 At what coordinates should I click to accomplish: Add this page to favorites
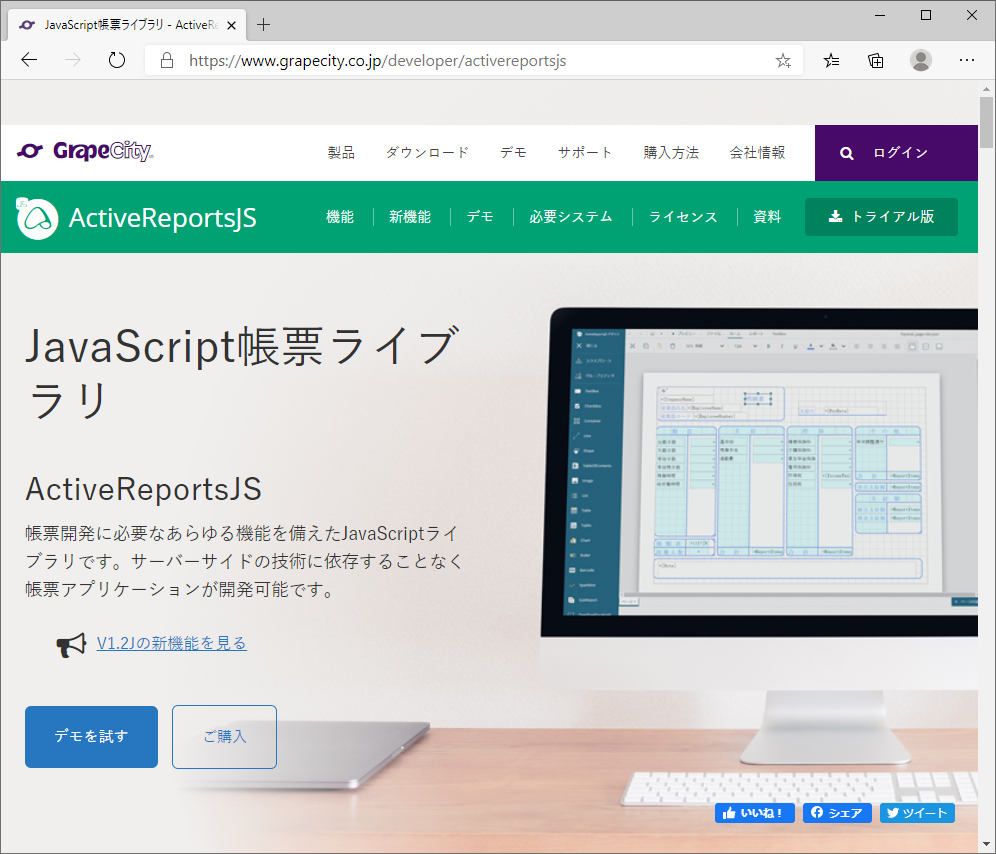click(783, 60)
